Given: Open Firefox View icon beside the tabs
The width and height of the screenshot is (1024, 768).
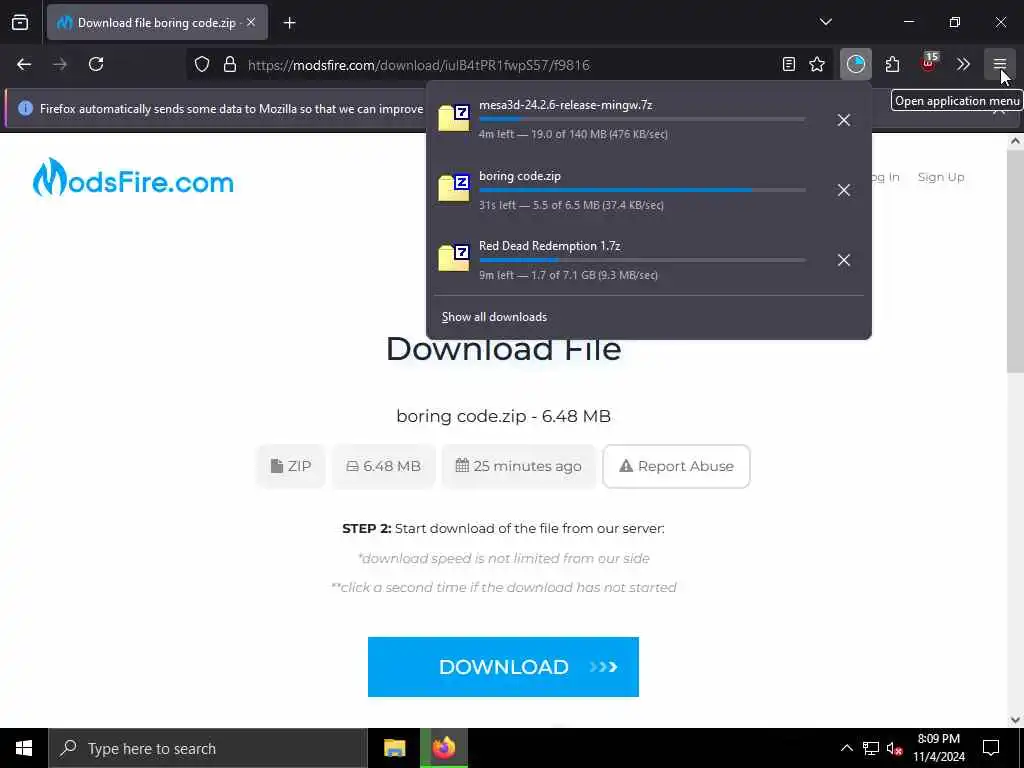Looking at the screenshot, I should coord(20,22).
